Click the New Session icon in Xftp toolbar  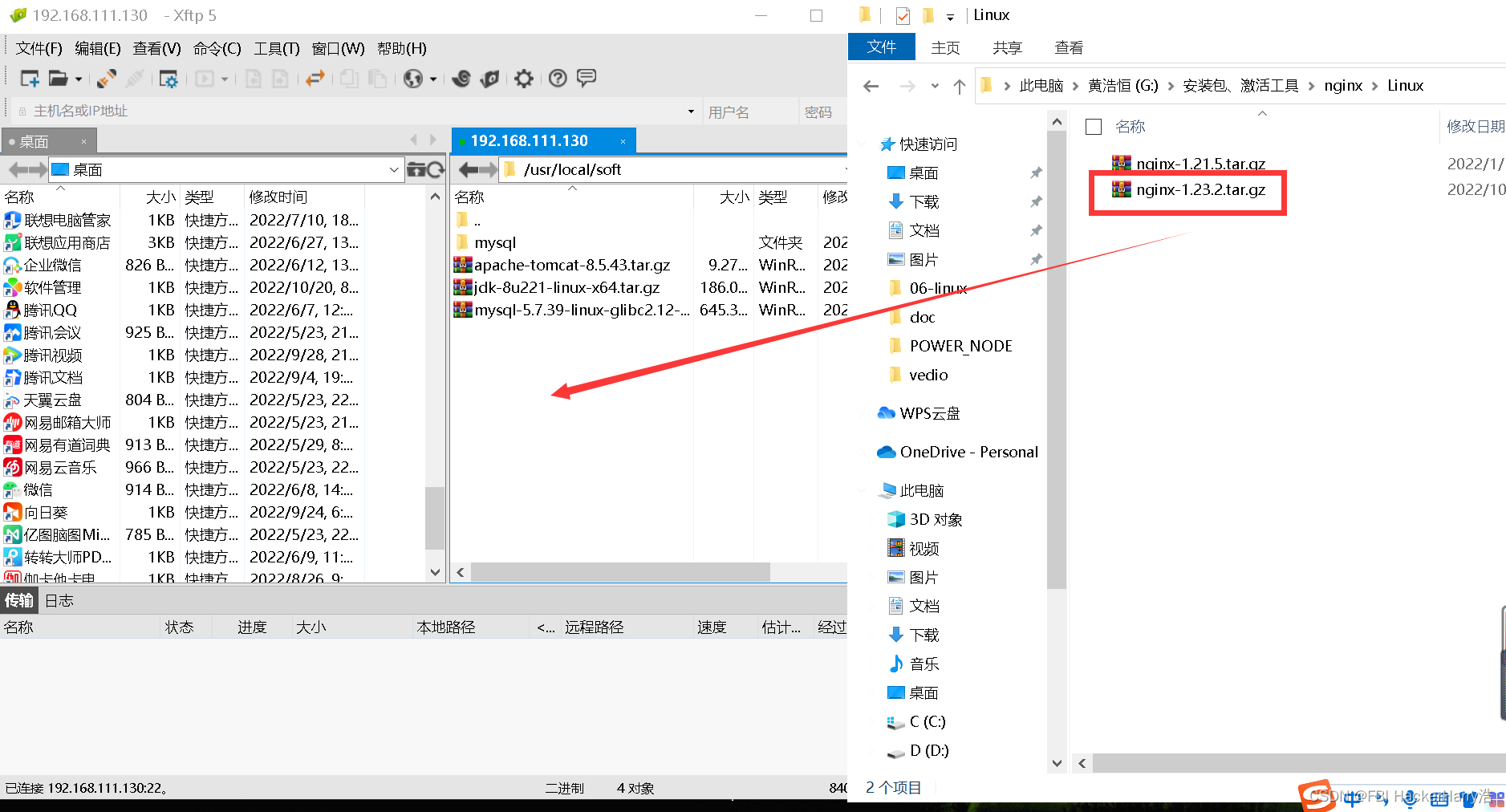[x=30, y=79]
